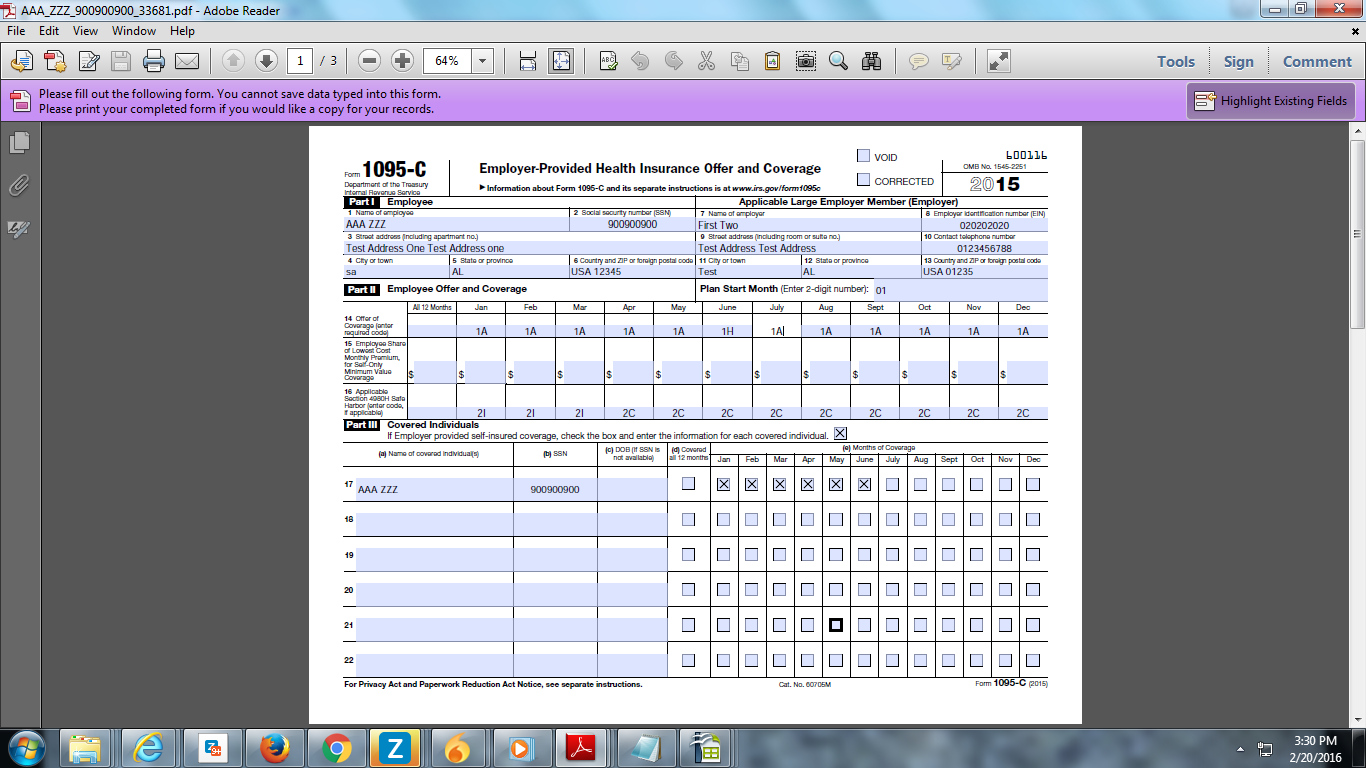Uncheck row 17 June coverage checkbox
The image size is (1366, 768).
click(864, 484)
